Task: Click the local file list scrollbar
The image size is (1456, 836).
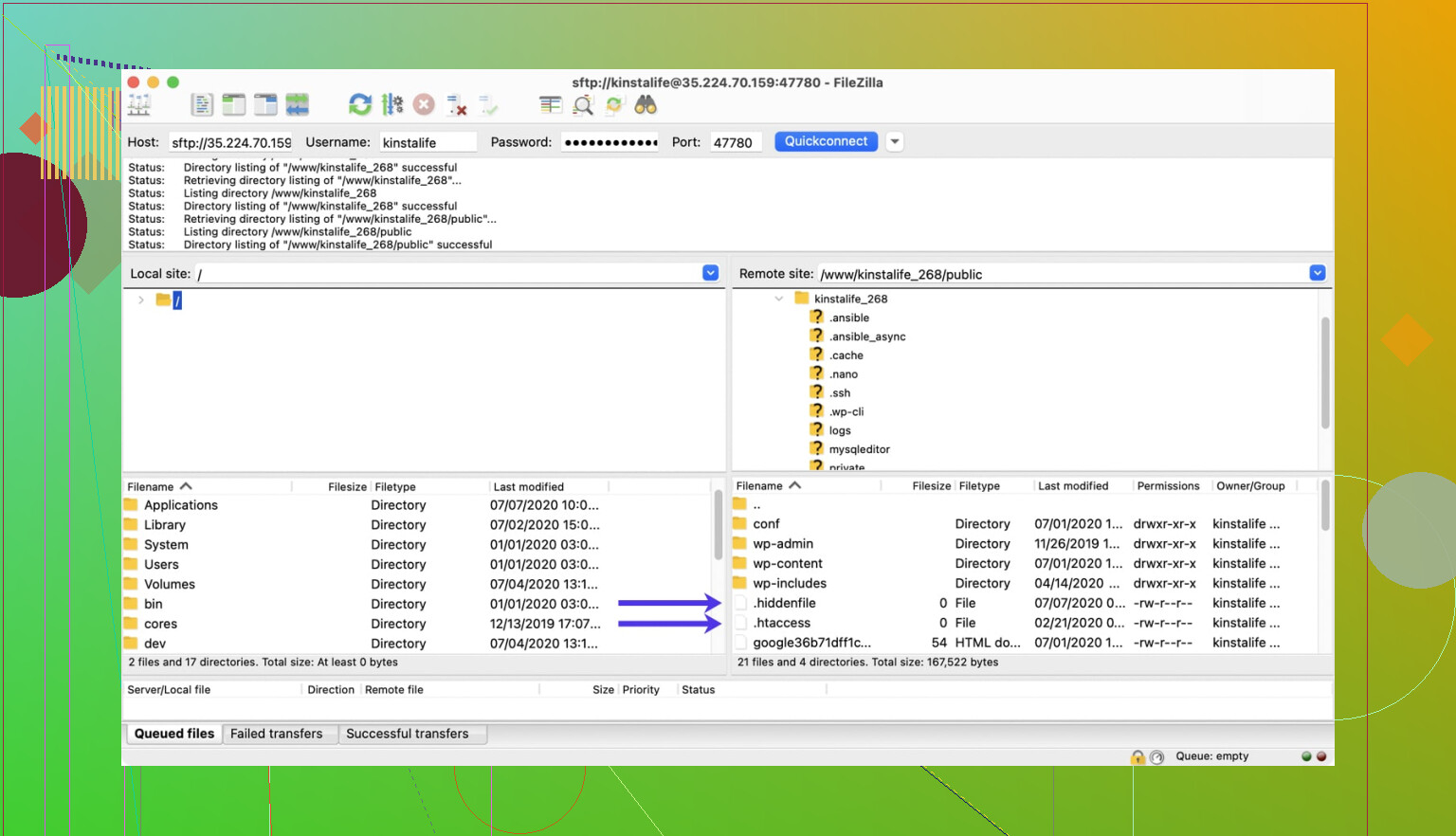Action: (718, 524)
